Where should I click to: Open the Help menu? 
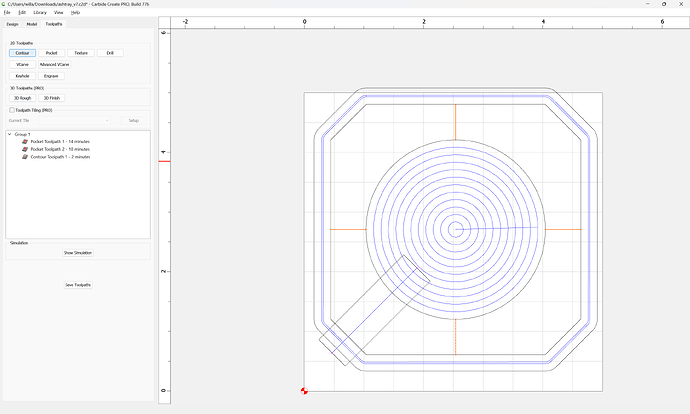pos(76,12)
